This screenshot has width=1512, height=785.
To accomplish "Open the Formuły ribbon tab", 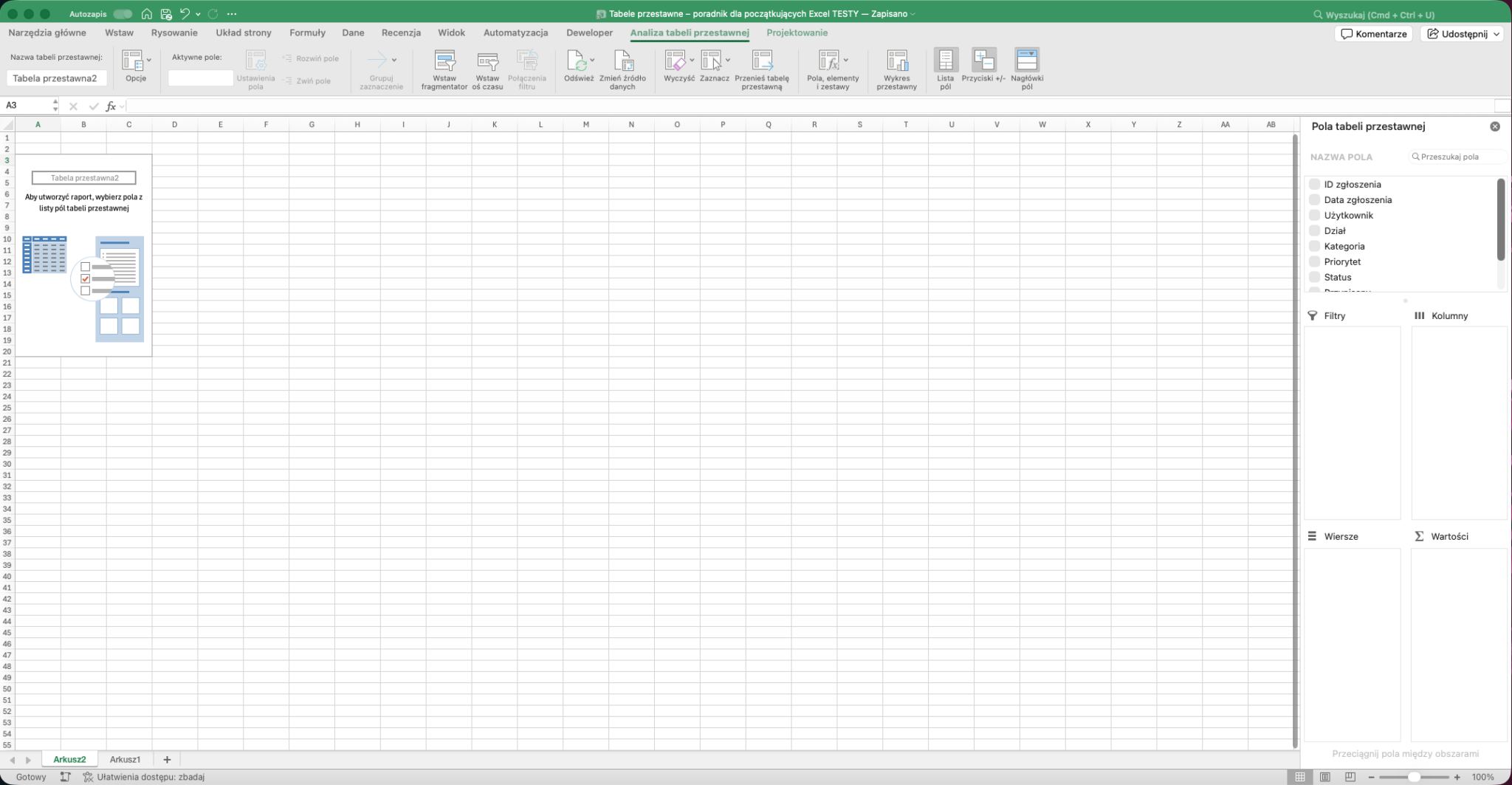I will pyautogui.click(x=307, y=32).
